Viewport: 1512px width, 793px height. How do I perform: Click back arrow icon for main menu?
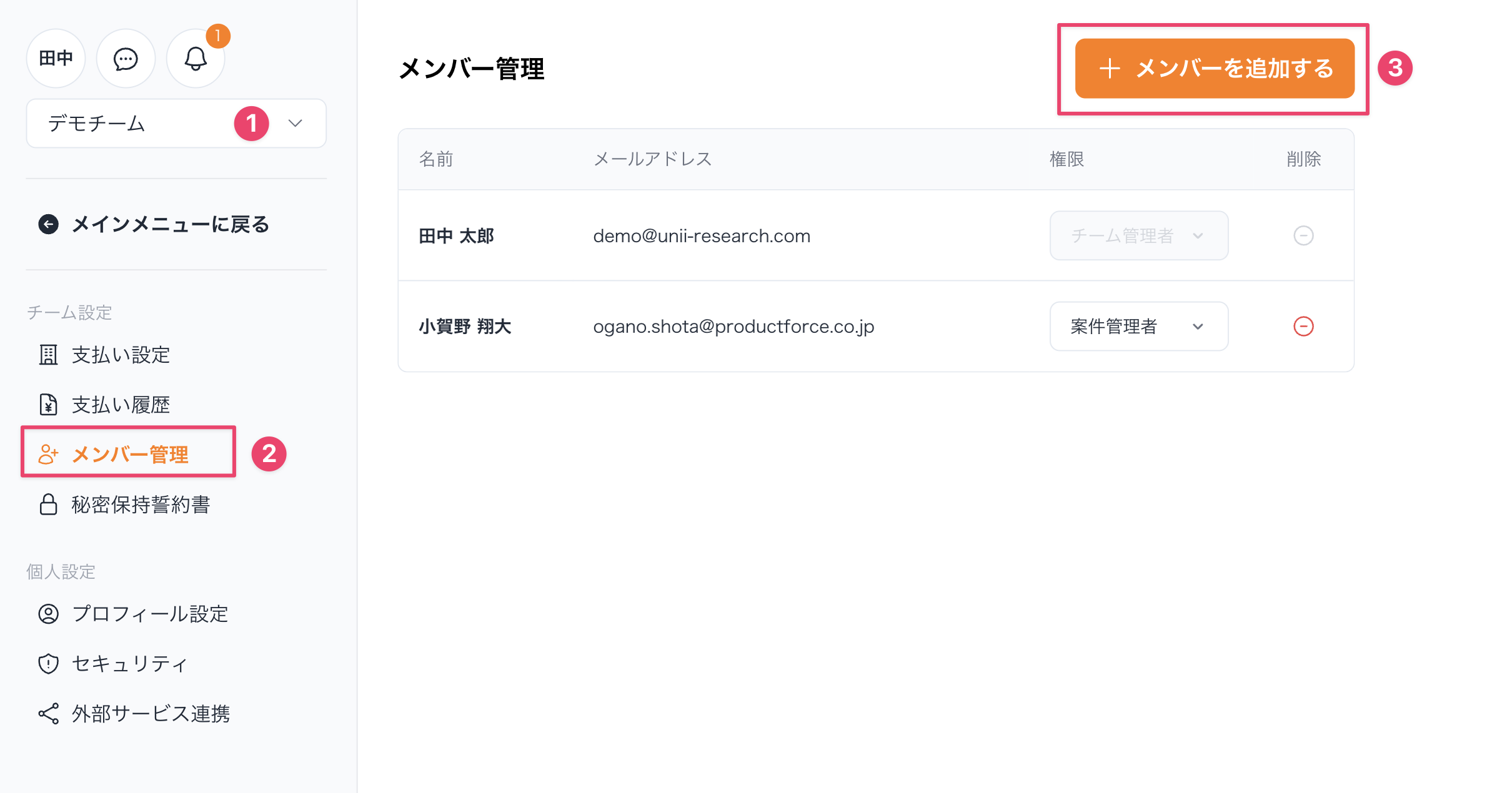point(49,224)
